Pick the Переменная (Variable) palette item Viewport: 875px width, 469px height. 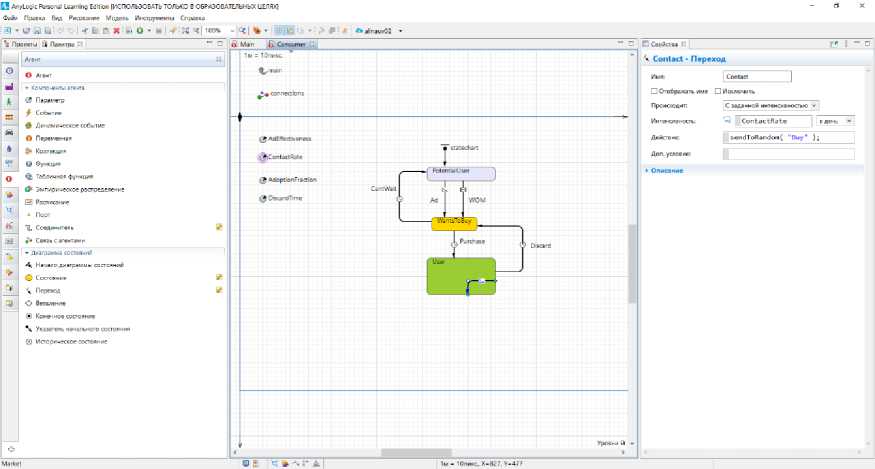tap(52, 138)
